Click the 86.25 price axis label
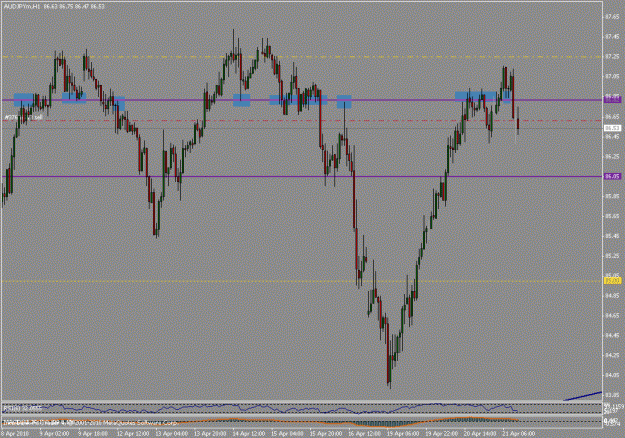This screenshot has height=438, width=625. (x=612, y=156)
